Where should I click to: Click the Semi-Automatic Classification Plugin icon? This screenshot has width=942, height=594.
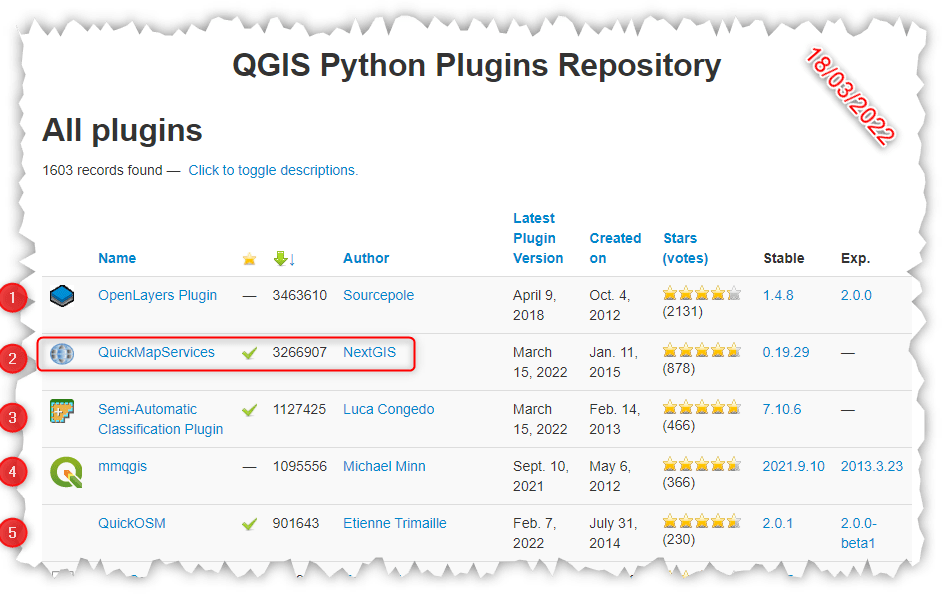(63, 411)
